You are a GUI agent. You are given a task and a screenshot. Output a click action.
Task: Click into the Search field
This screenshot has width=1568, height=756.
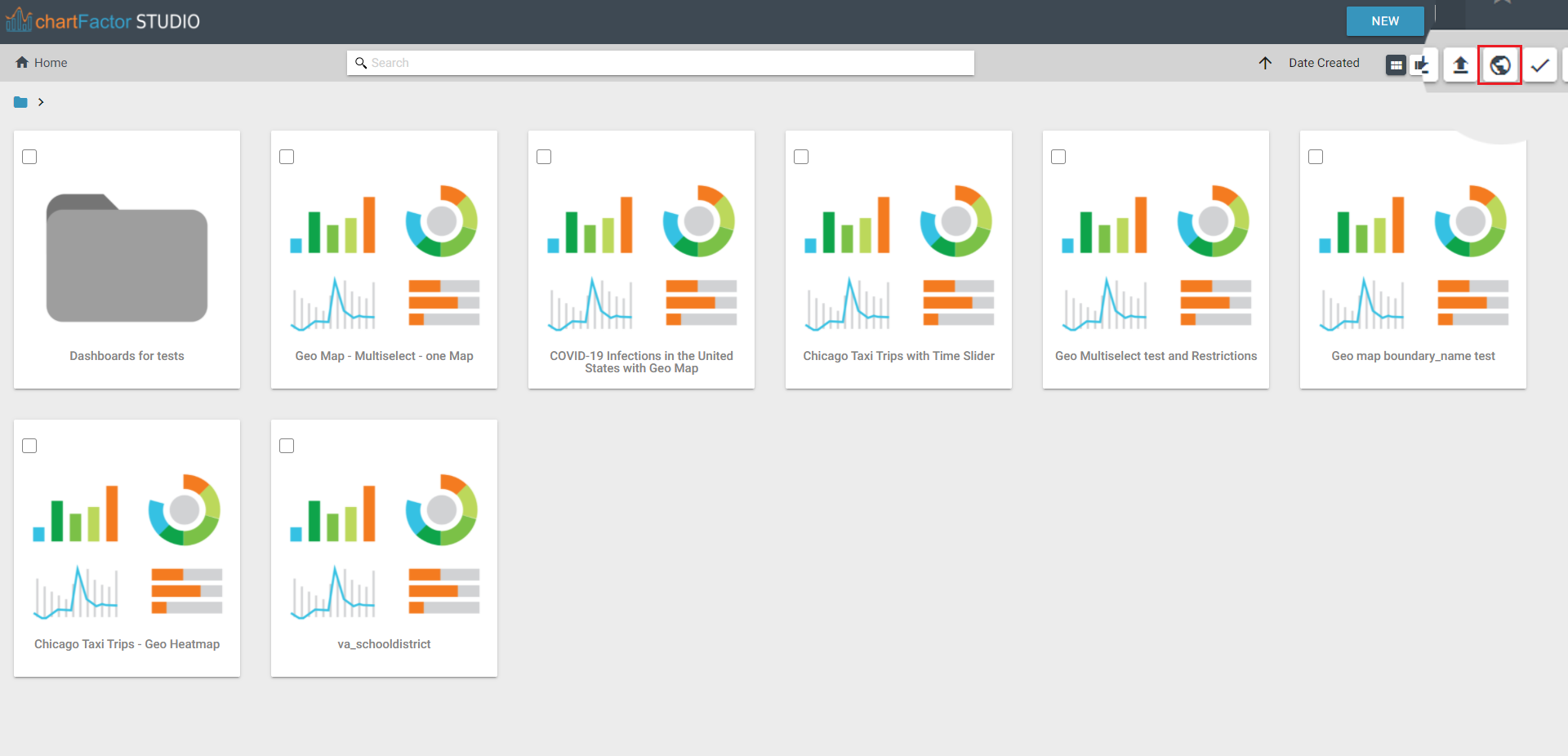point(661,63)
